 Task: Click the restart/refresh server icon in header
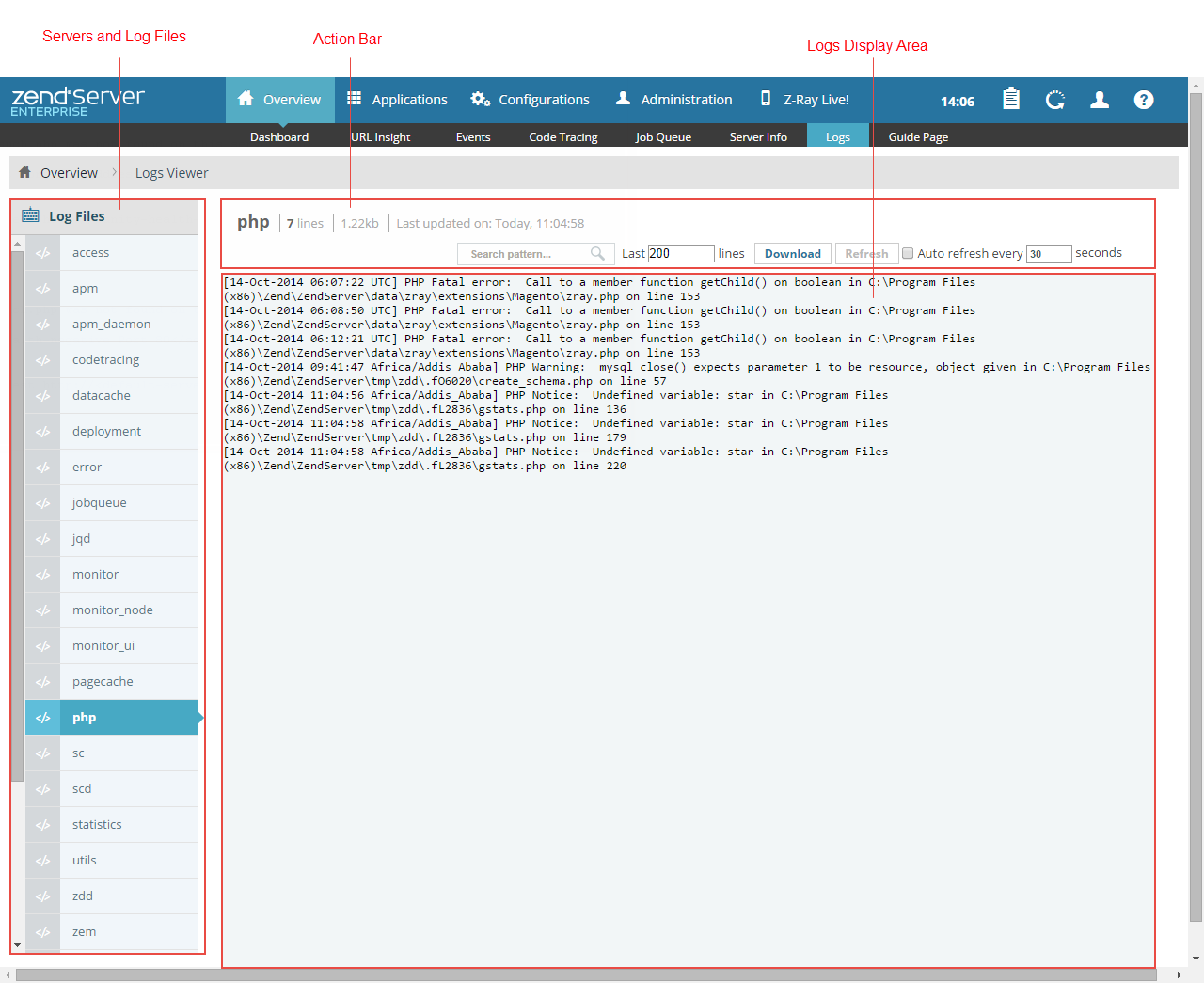click(1055, 100)
